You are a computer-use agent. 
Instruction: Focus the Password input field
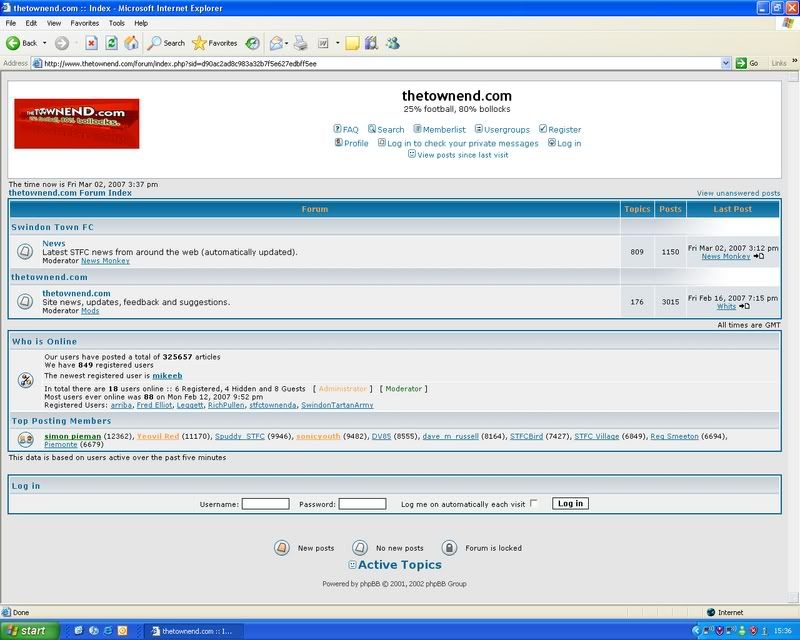(x=362, y=504)
